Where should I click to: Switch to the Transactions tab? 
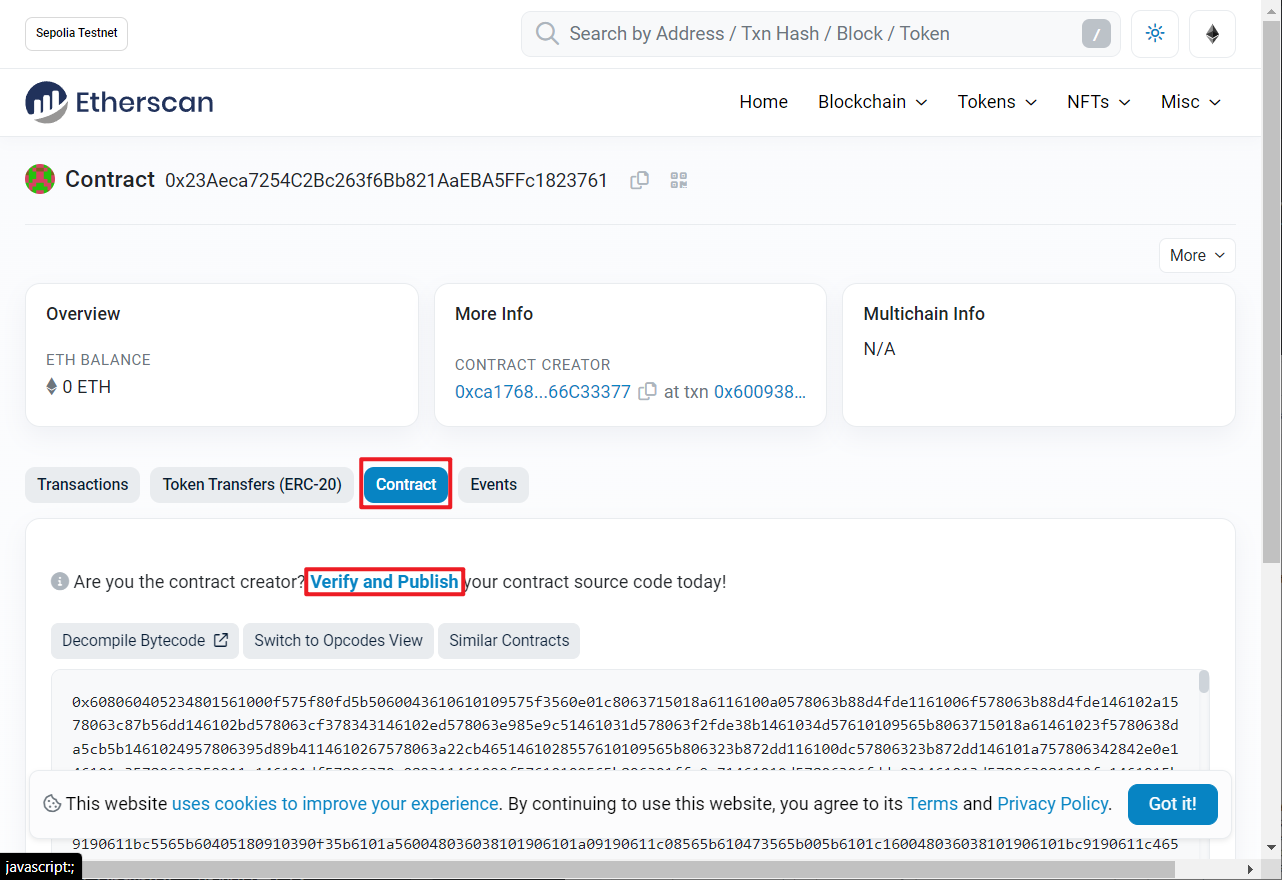click(x=83, y=484)
